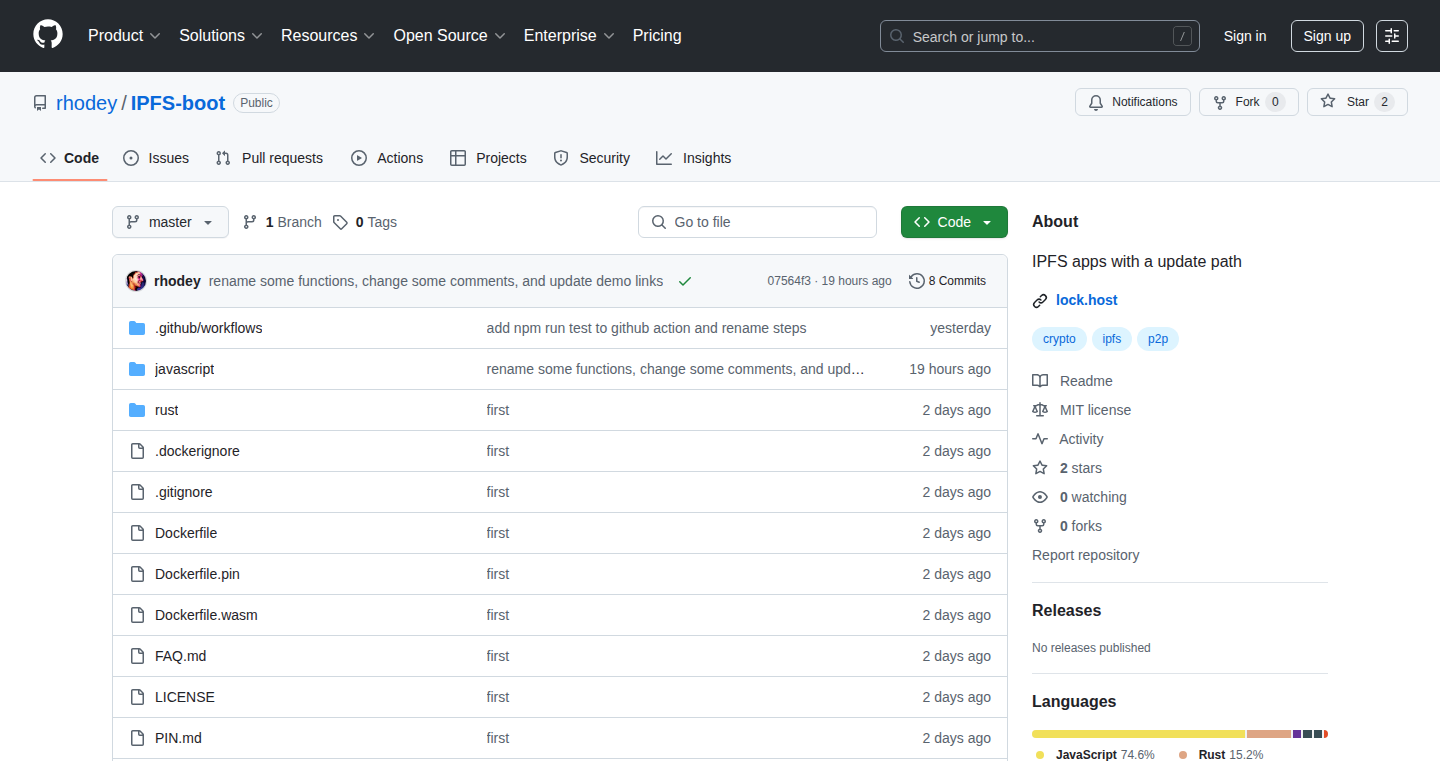The width and height of the screenshot is (1440, 761).
Task: Open the FAQ.md file
Action: click(181, 656)
